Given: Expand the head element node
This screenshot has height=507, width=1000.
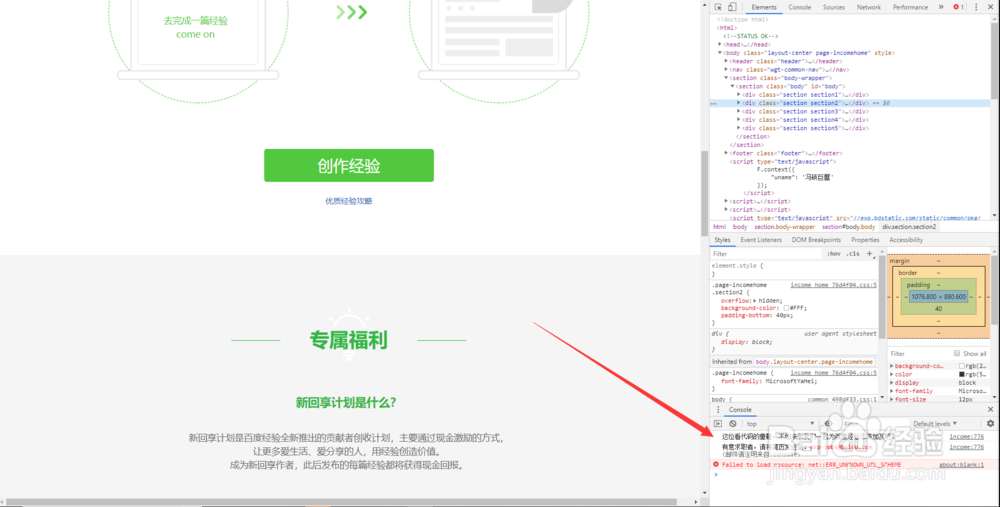Looking at the screenshot, I should pyautogui.click(x=721, y=45).
